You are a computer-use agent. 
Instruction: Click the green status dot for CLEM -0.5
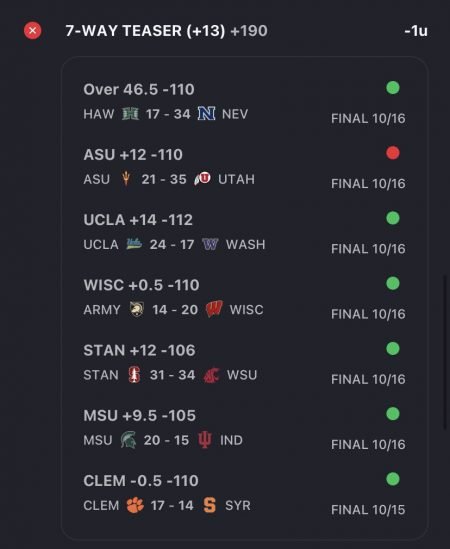click(393, 479)
